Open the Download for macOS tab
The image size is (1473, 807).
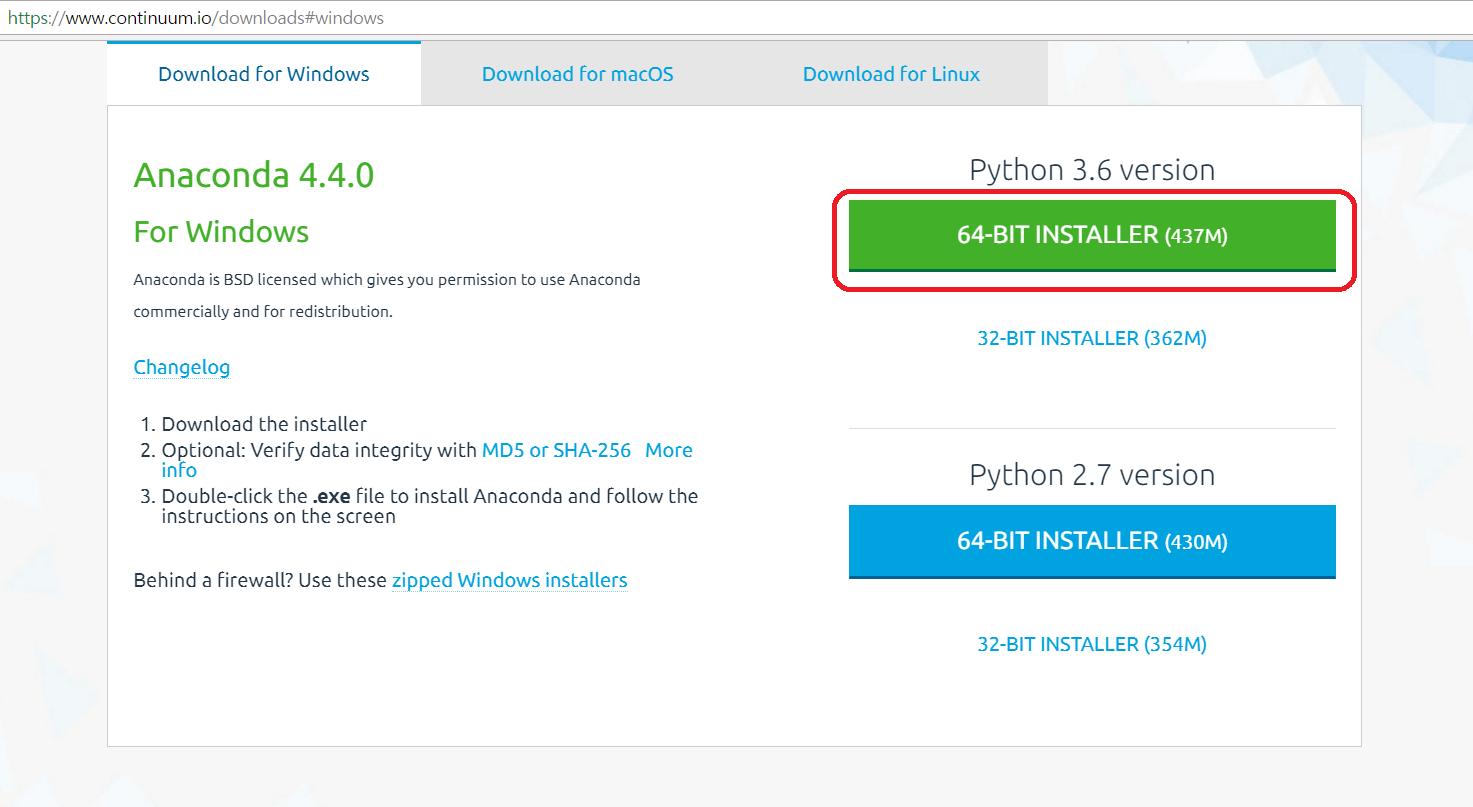pos(577,74)
